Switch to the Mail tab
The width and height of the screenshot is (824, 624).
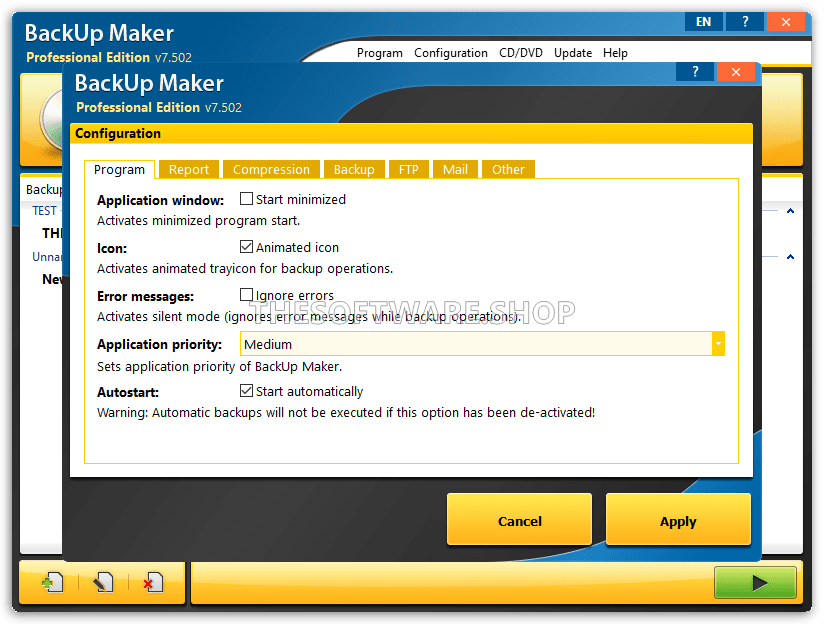click(x=455, y=169)
